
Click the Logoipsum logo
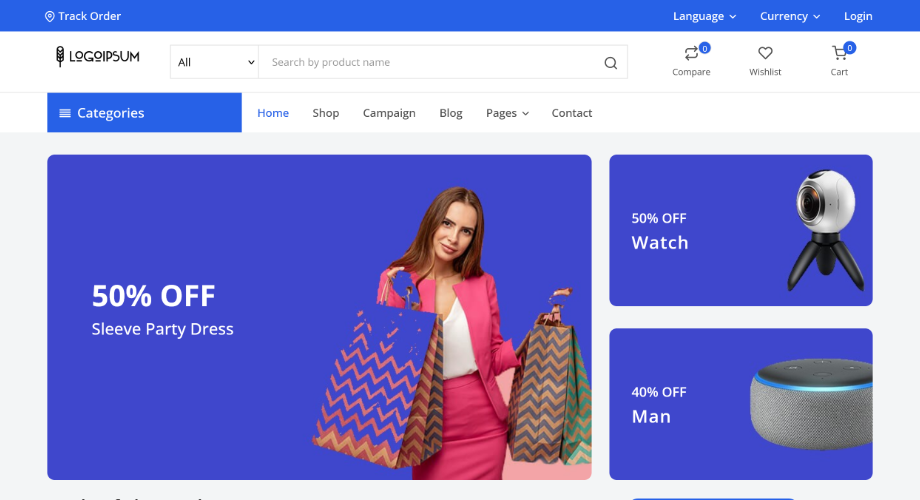97,56
